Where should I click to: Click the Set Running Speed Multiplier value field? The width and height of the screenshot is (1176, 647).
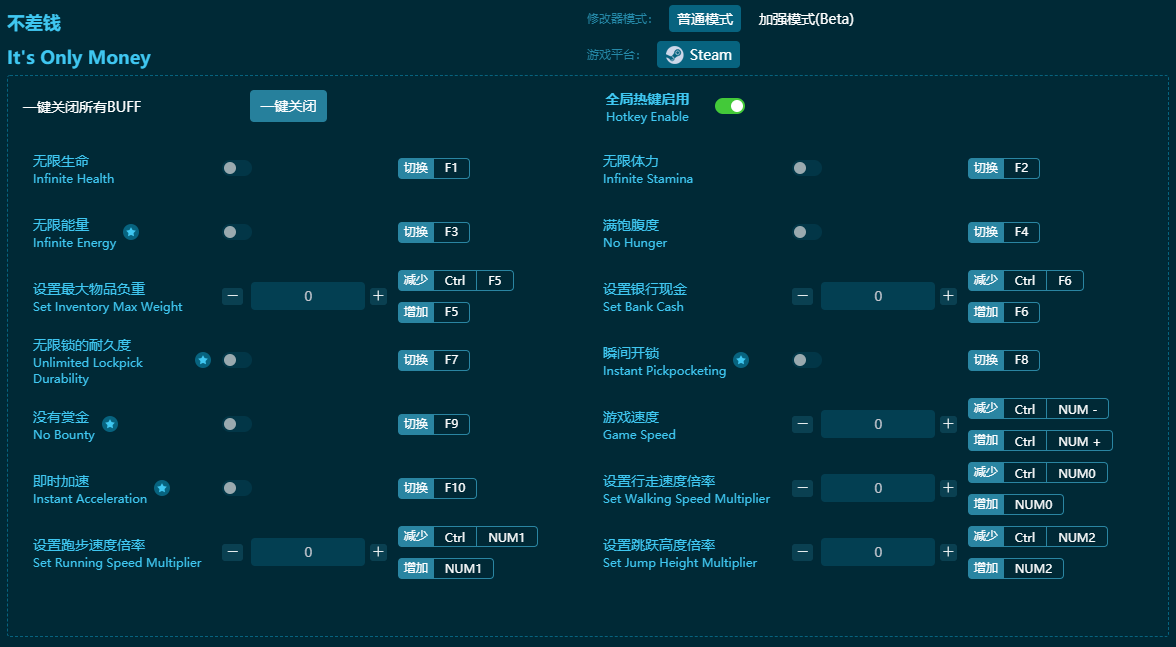[x=308, y=552]
